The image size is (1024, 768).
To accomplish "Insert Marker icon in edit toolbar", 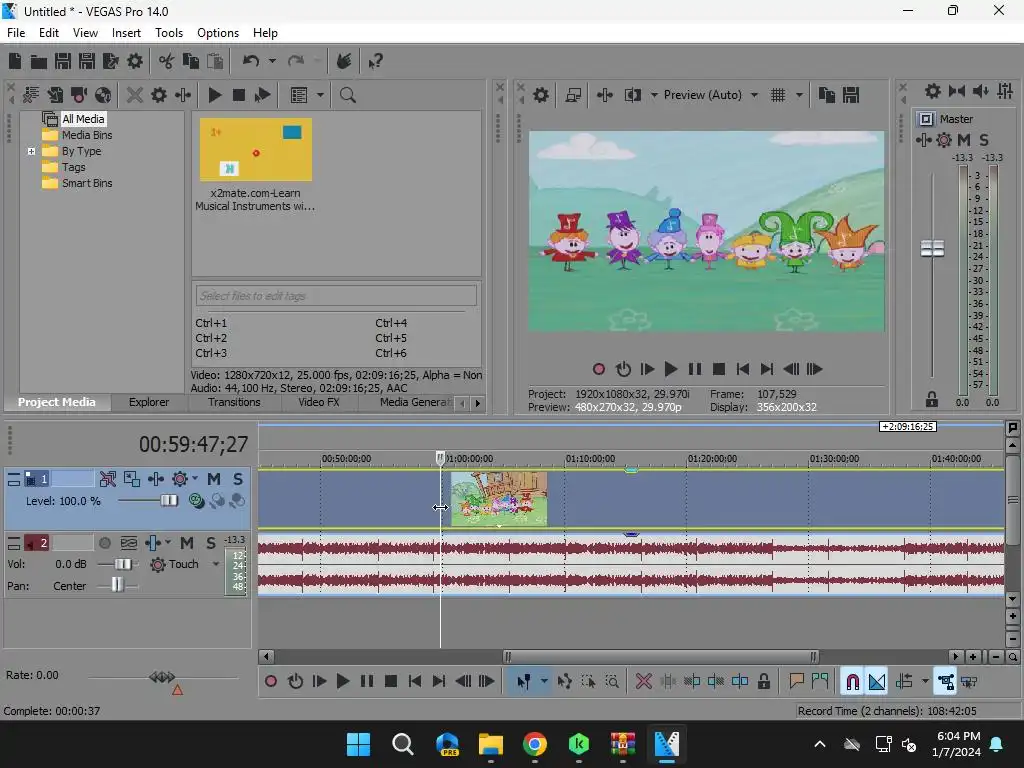I will point(796,682).
